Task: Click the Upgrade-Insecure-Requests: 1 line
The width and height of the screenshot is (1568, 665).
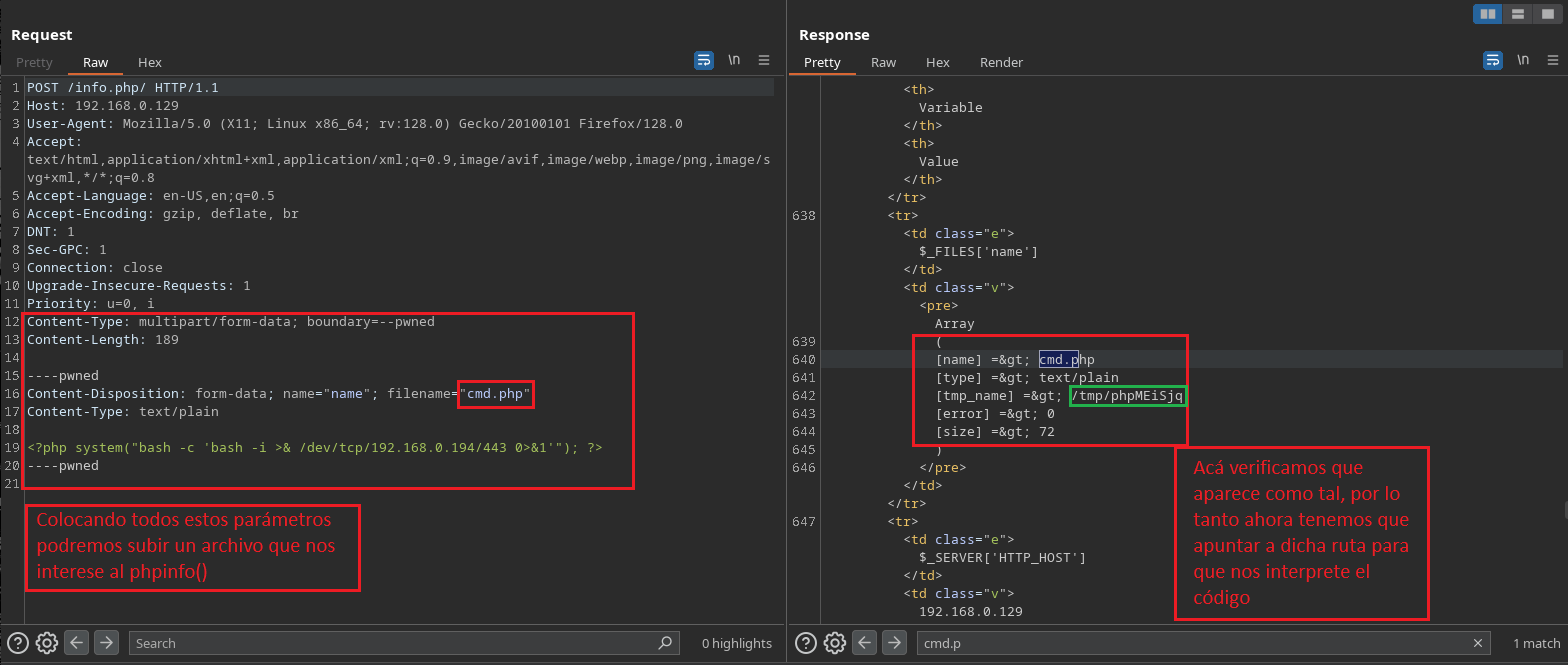Action: pyautogui.click(x=139, y=285)
